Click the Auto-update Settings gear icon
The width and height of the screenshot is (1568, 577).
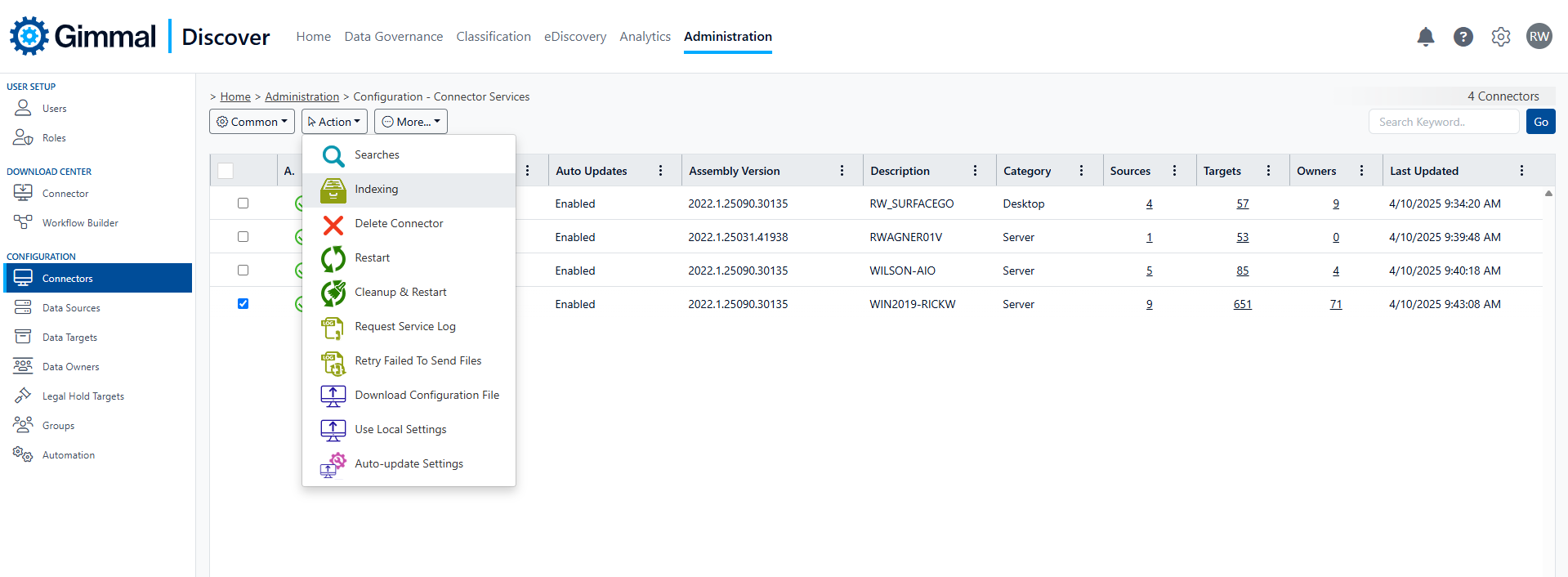point(333,464)
